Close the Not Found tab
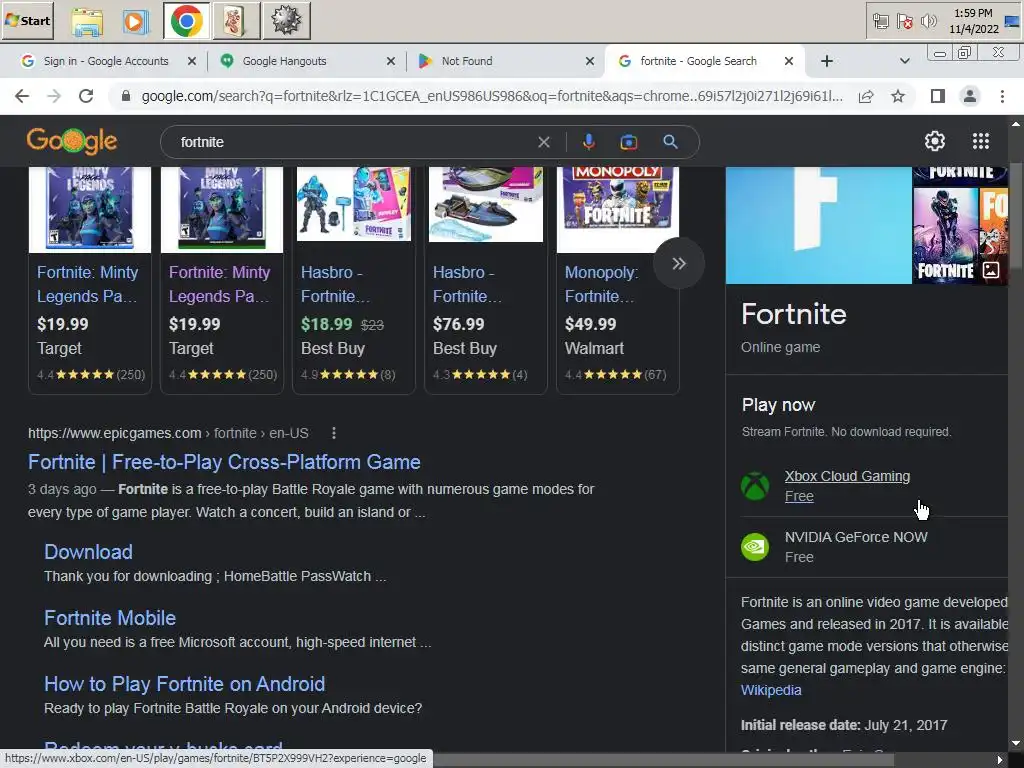 point(590,61)
